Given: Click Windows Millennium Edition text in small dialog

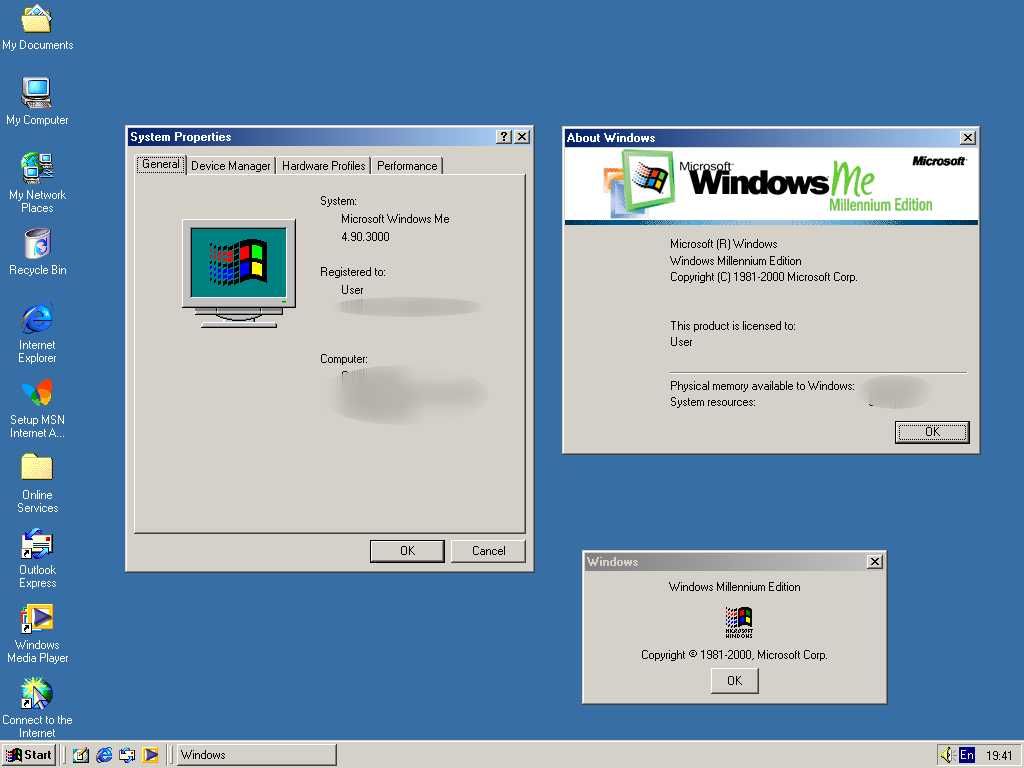Looking at the screenshot, I should (734, 587).
